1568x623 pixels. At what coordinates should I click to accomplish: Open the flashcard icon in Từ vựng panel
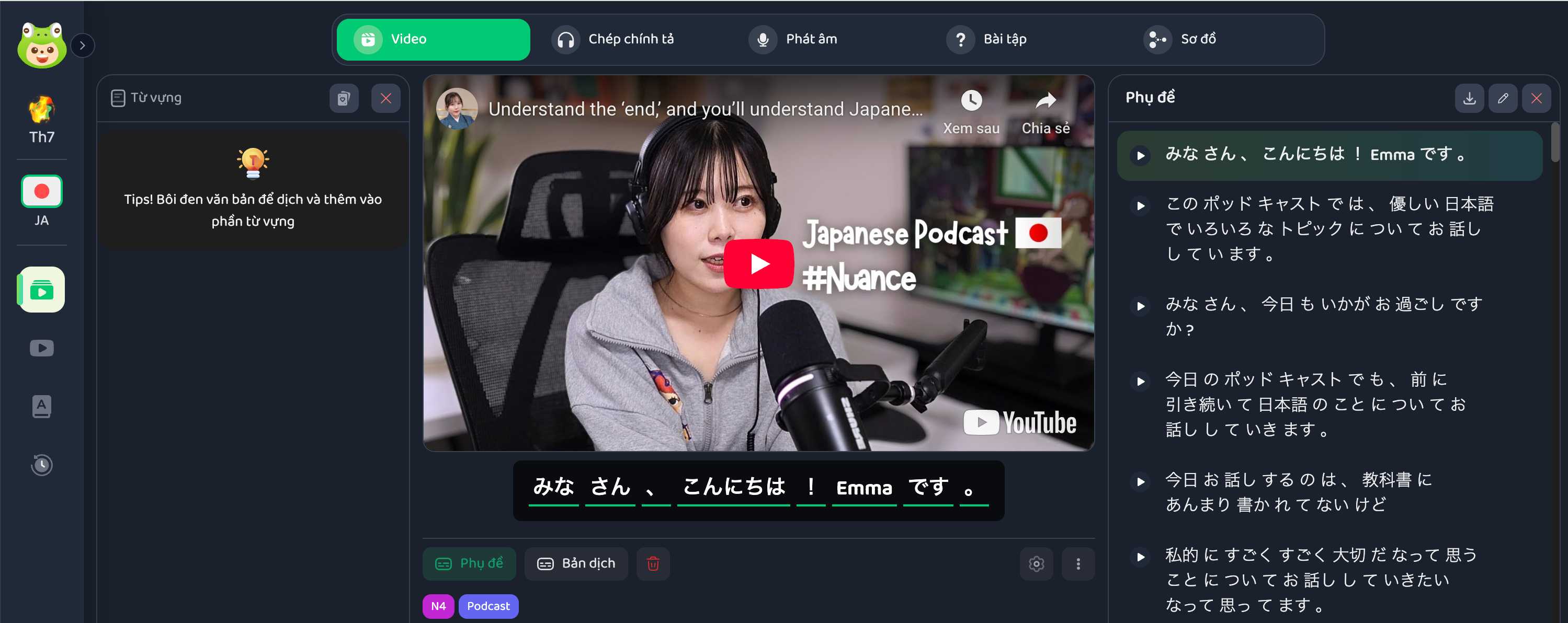[x=344, y=99]
